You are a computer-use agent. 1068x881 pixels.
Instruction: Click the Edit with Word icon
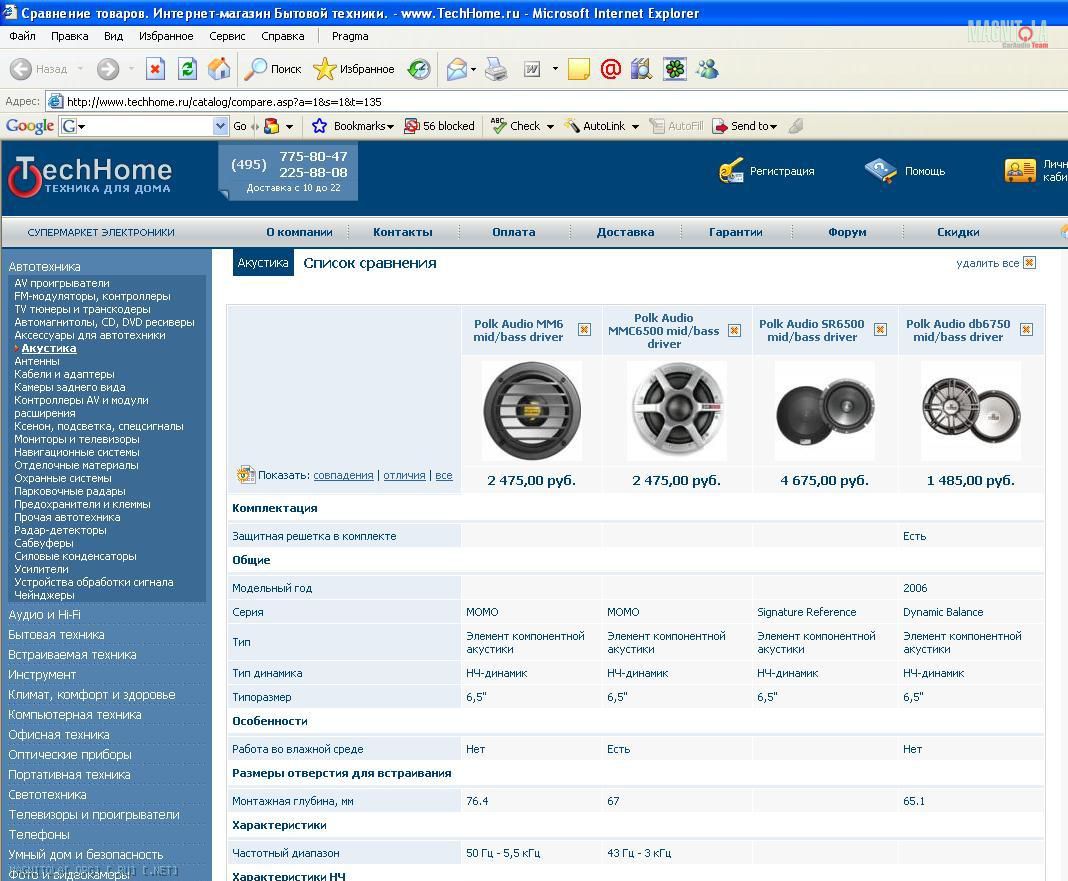(532, 69)
